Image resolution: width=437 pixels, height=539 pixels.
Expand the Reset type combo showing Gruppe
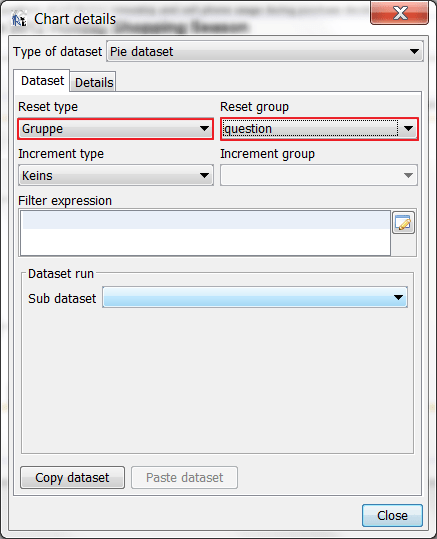pos(116,129)
